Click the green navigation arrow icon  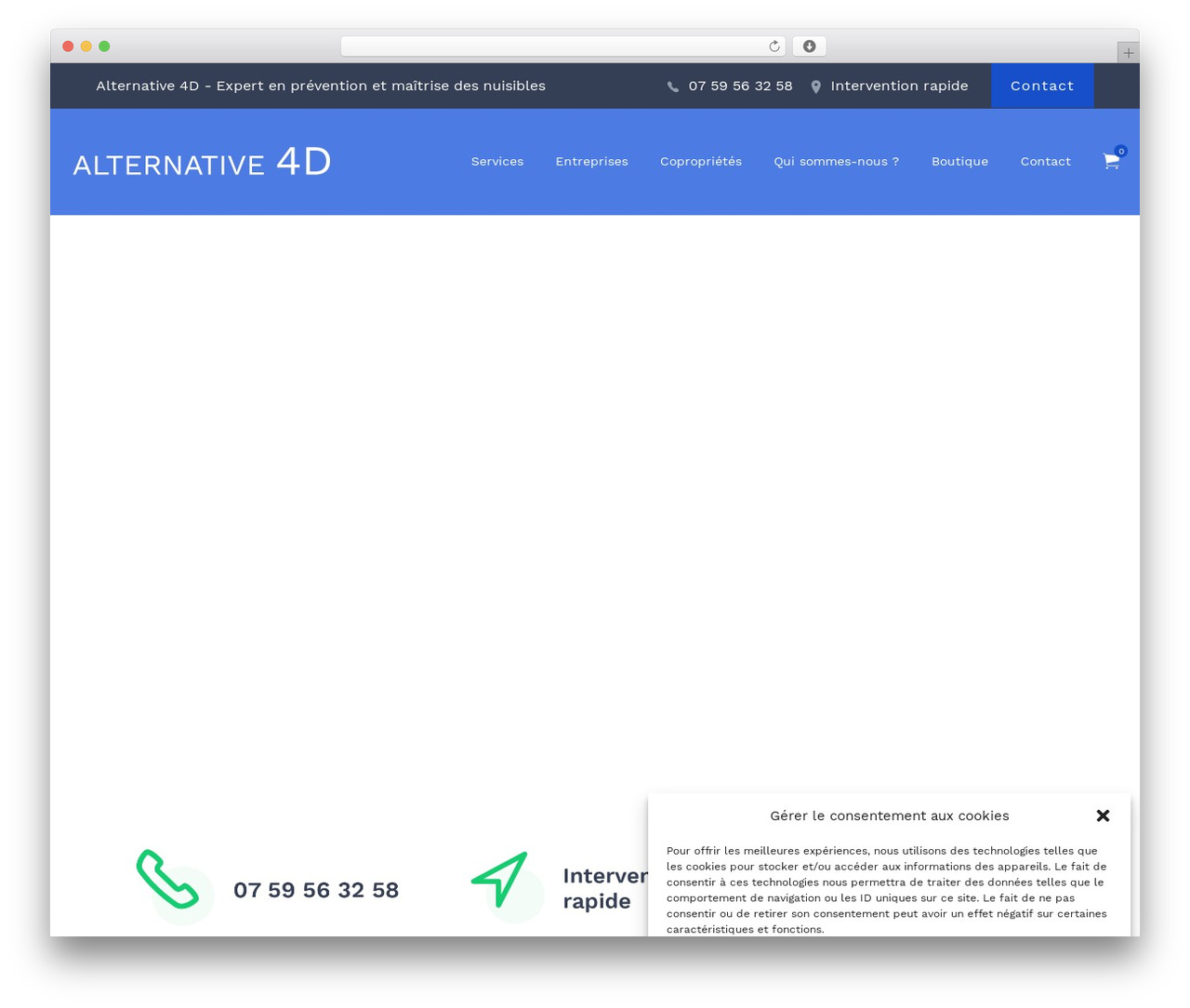500,879
